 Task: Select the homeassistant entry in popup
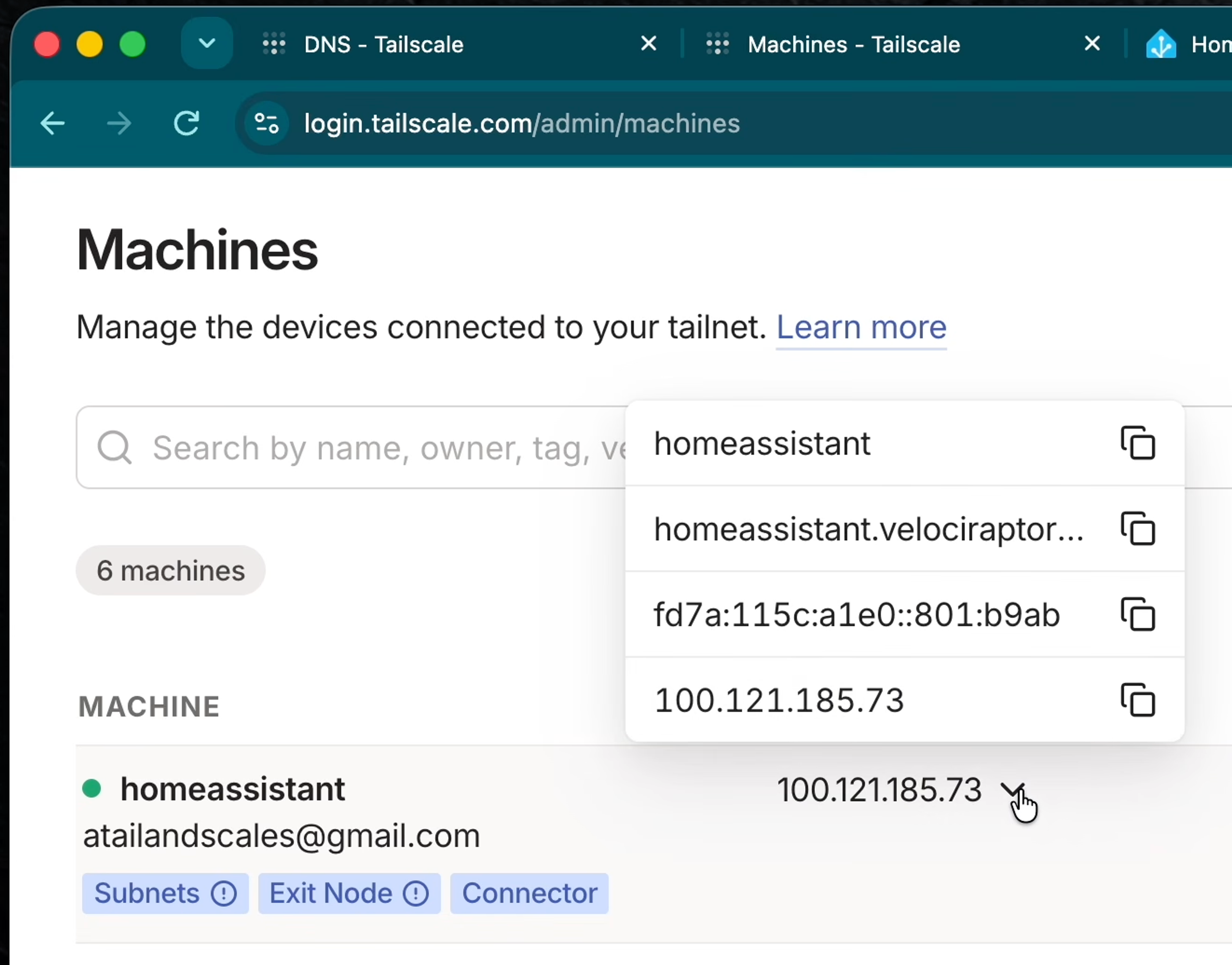pyautogui.click(x=762, y=444)
